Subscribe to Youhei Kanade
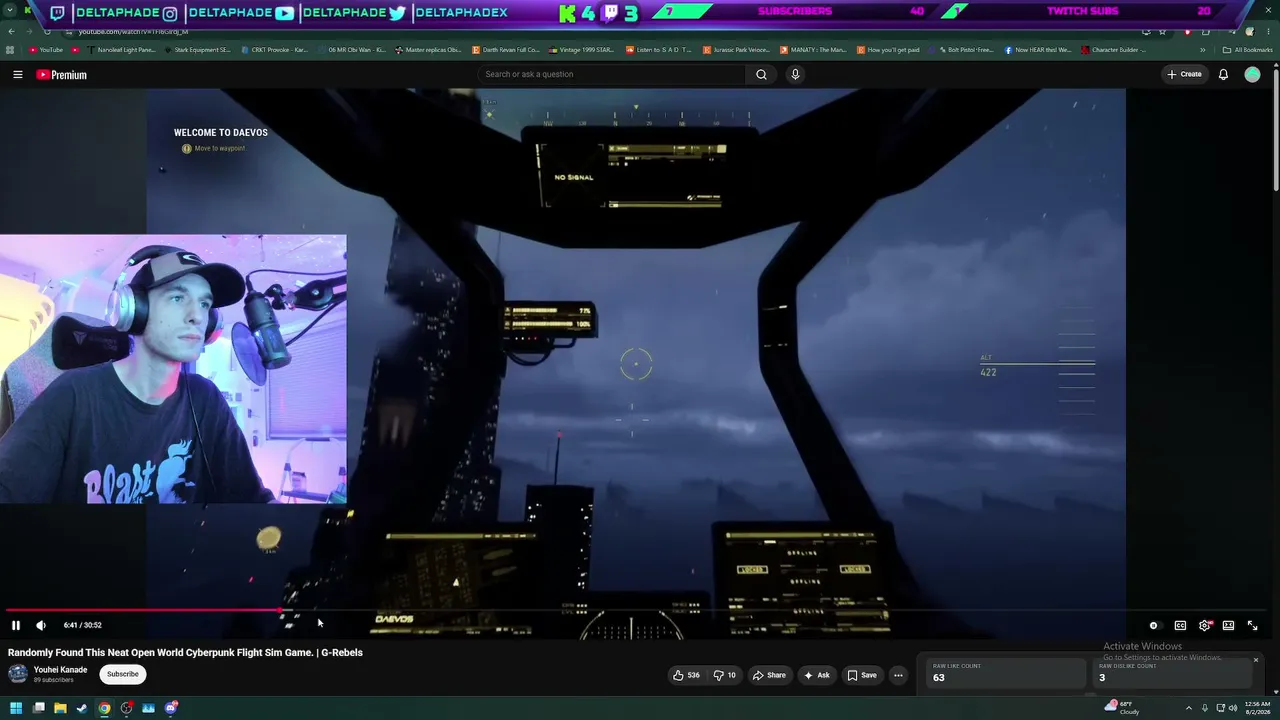 123,674
